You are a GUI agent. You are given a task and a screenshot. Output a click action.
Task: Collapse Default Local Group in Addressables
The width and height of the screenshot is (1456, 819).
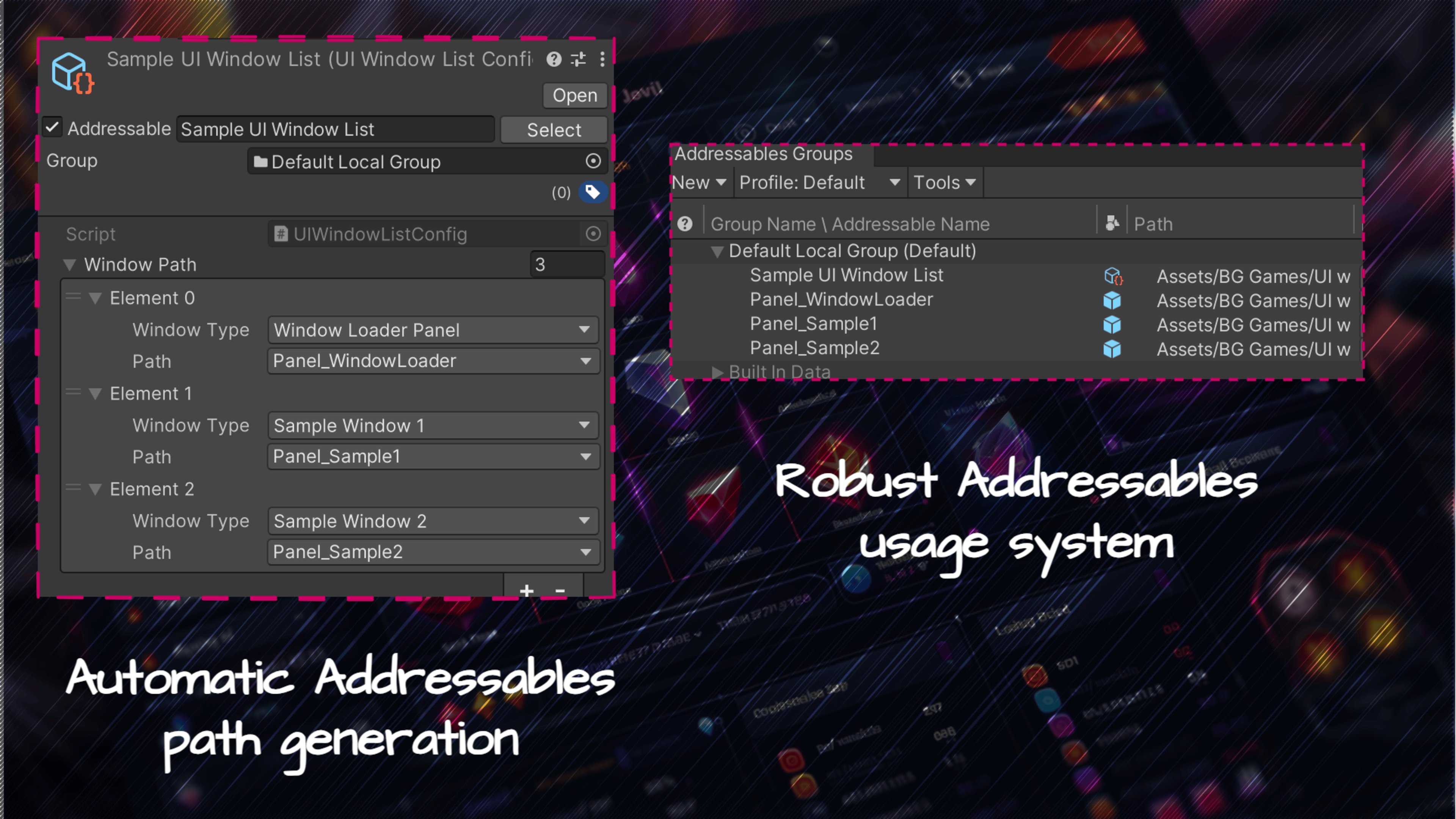tap(717, 251)
